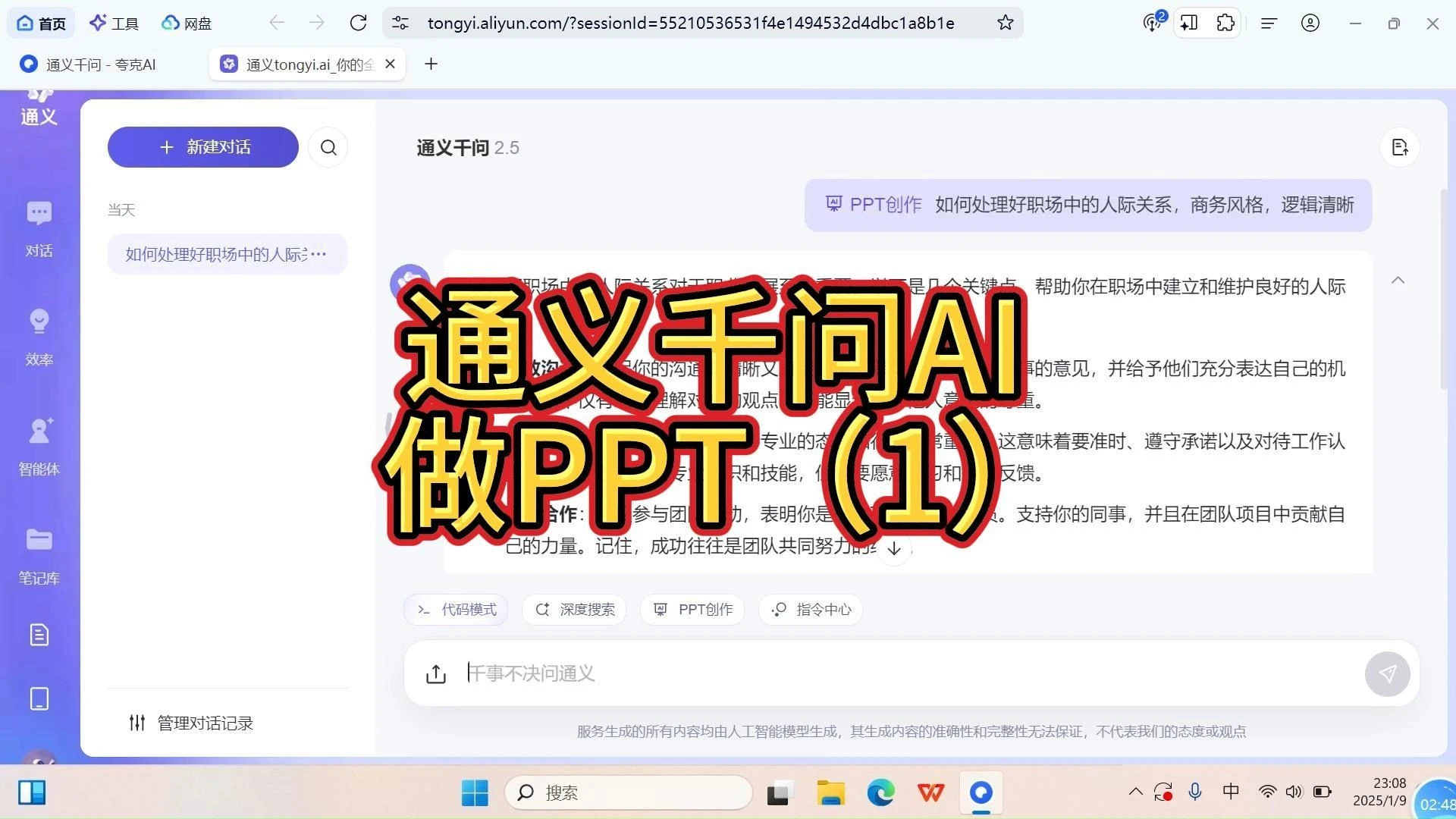Open the WPS Office taskbar icon
Screen dimensions: 1456x819
tap(930, 793)
